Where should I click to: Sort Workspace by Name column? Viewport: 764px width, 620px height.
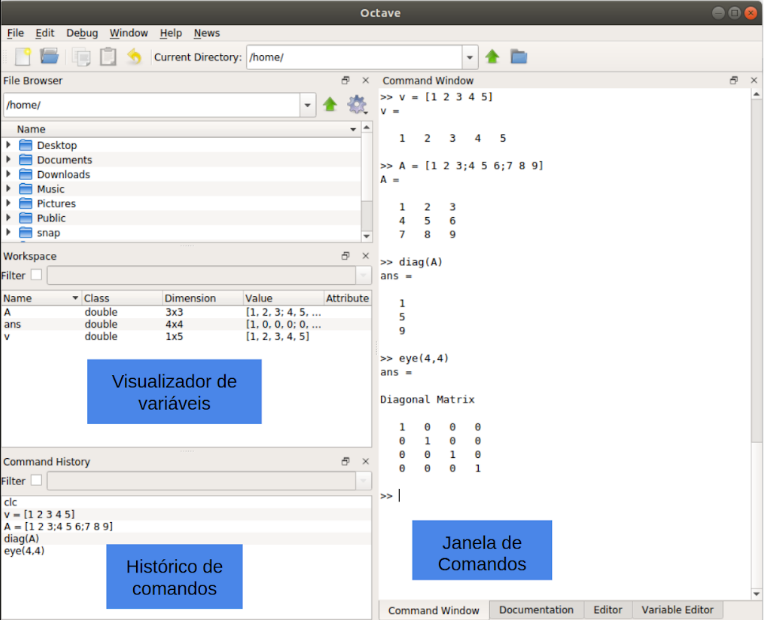(x=41, y=298)
